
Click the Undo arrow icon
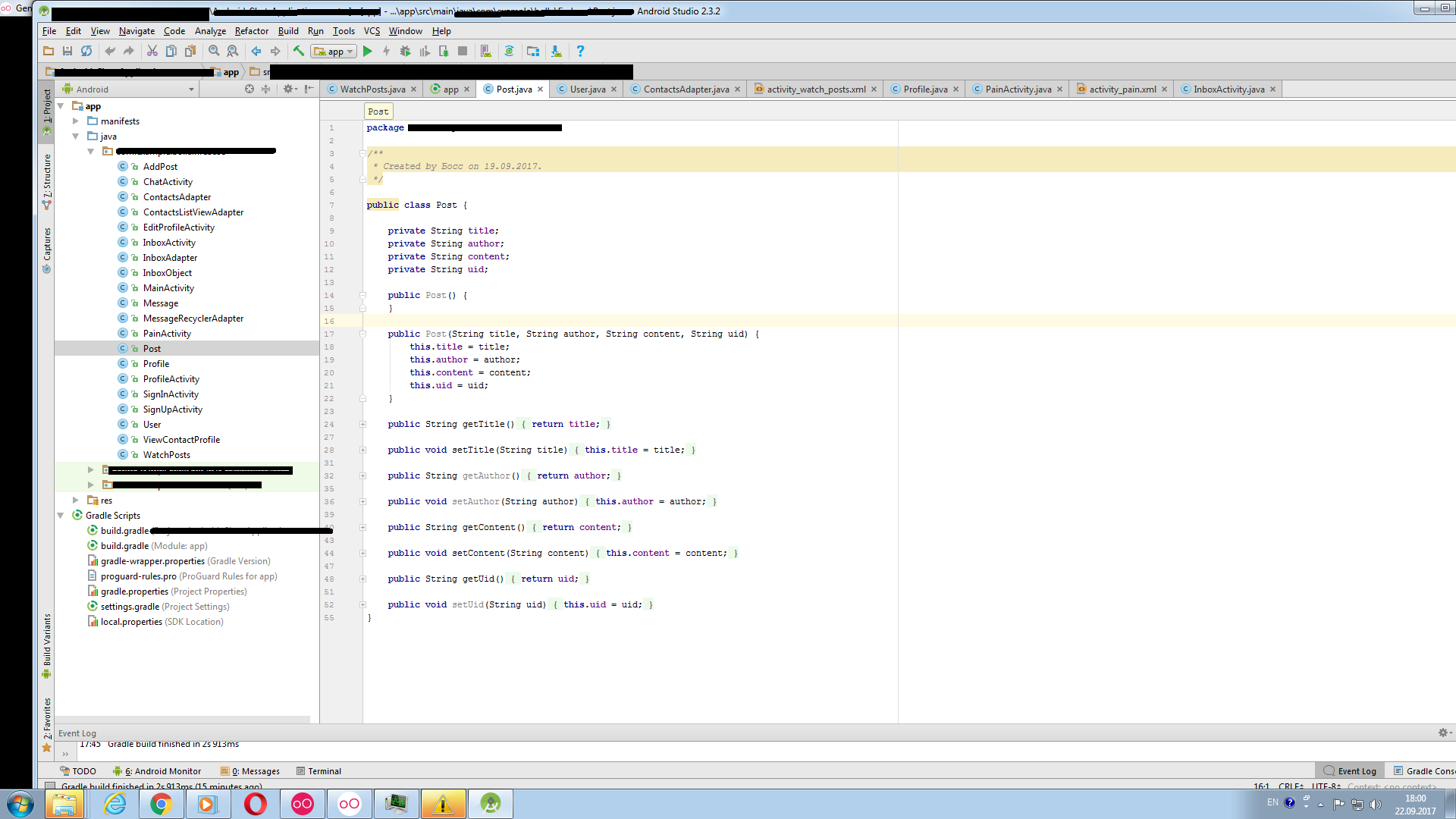click(110, 51)
